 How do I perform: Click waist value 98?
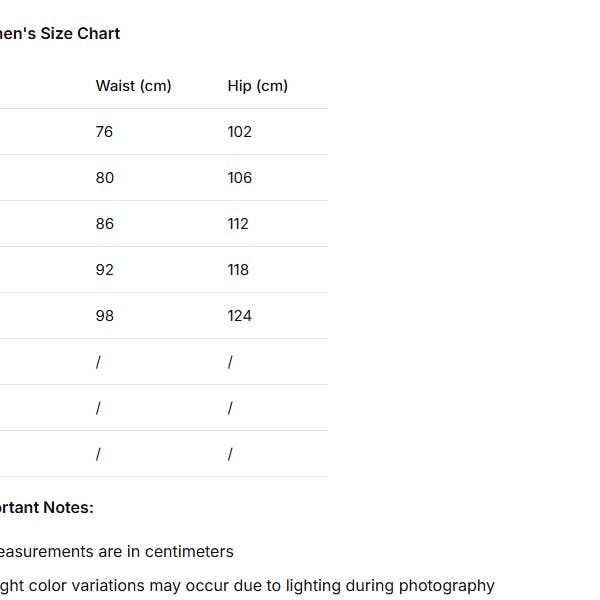pos(104,316)
